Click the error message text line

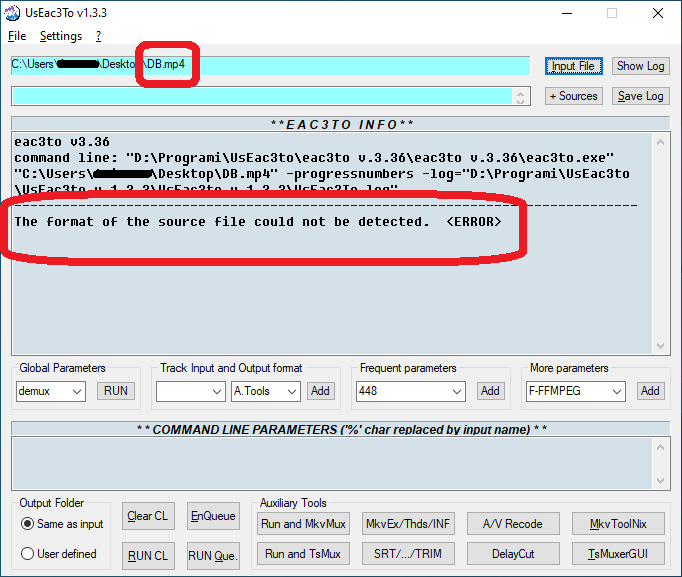click(x=257, y=222)
